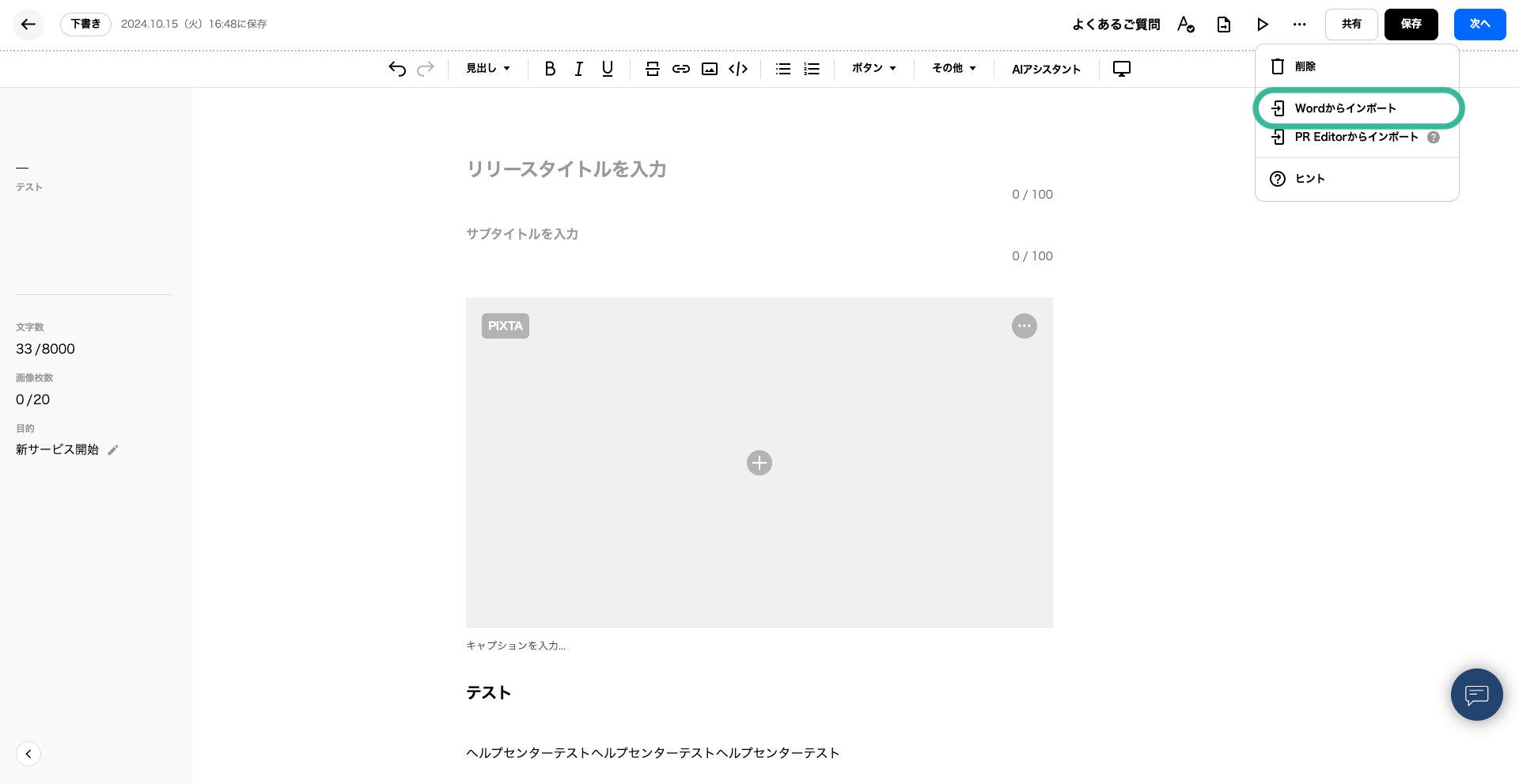This screenshot has width=1519, height=784.
Task: Open the chat support bubble
Action: pos(1477,695)
